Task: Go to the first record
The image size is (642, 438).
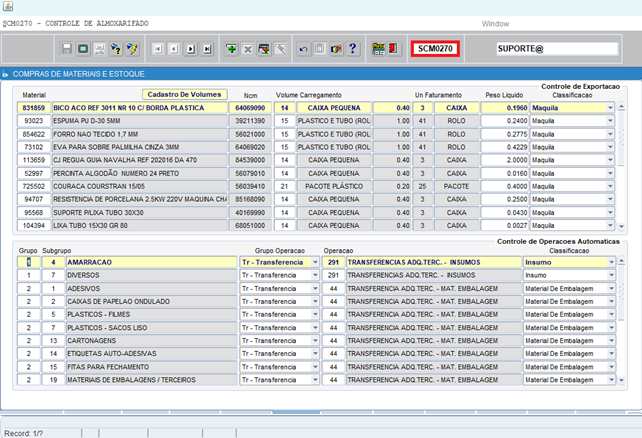Action: click(158, 48)
